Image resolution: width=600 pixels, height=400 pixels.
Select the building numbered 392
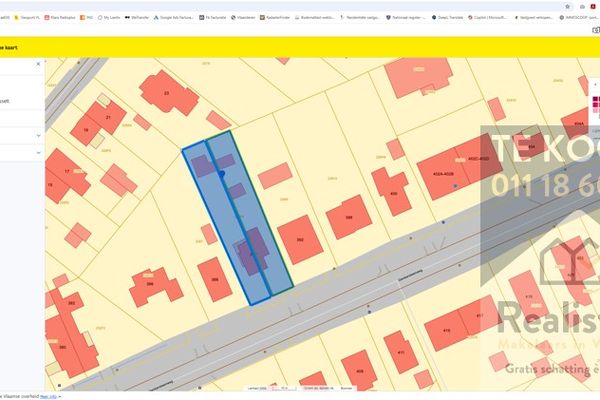(x=300, y=240)
